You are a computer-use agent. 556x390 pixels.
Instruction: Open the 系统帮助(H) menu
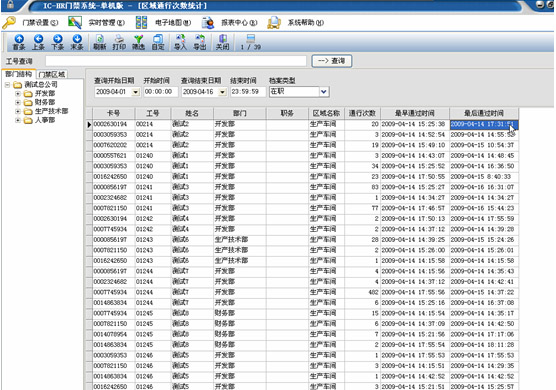coord(306,23)
